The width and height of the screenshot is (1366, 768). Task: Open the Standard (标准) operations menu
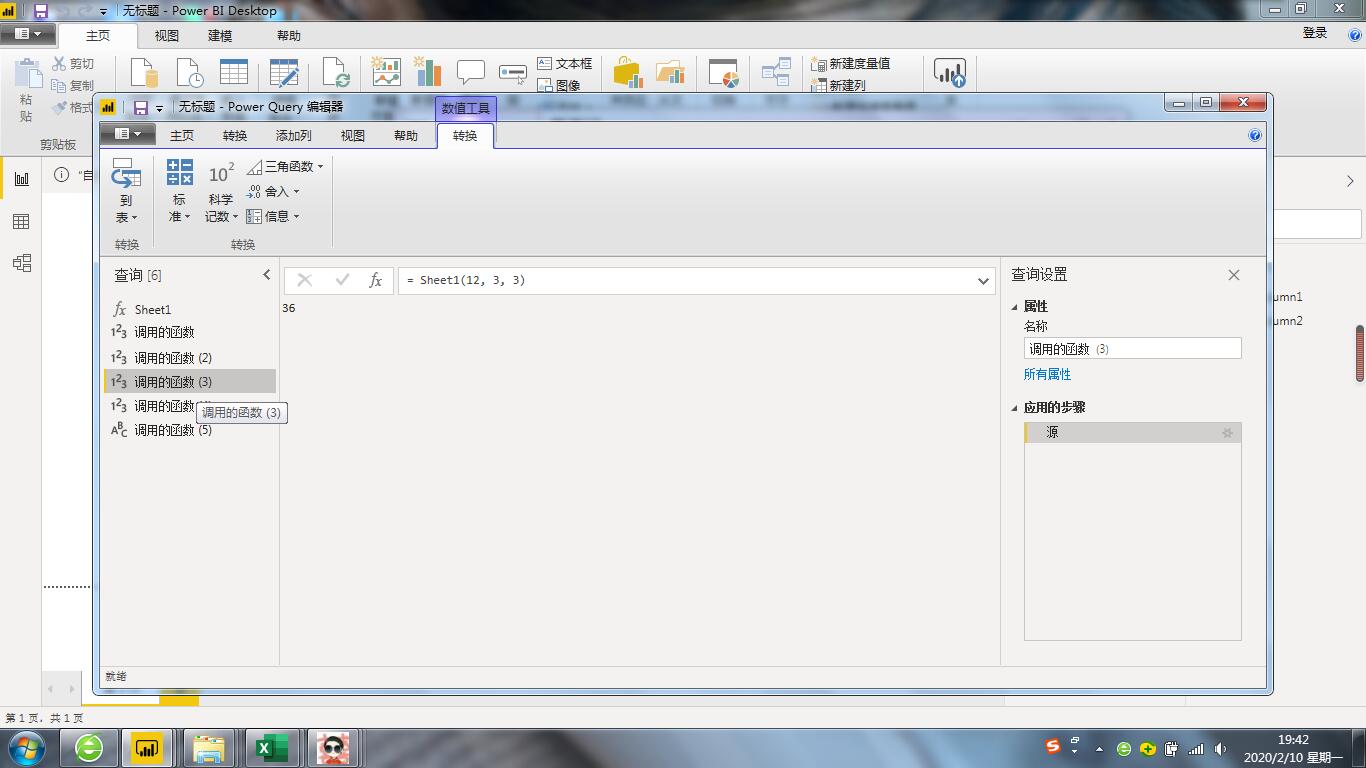(180, 191)
